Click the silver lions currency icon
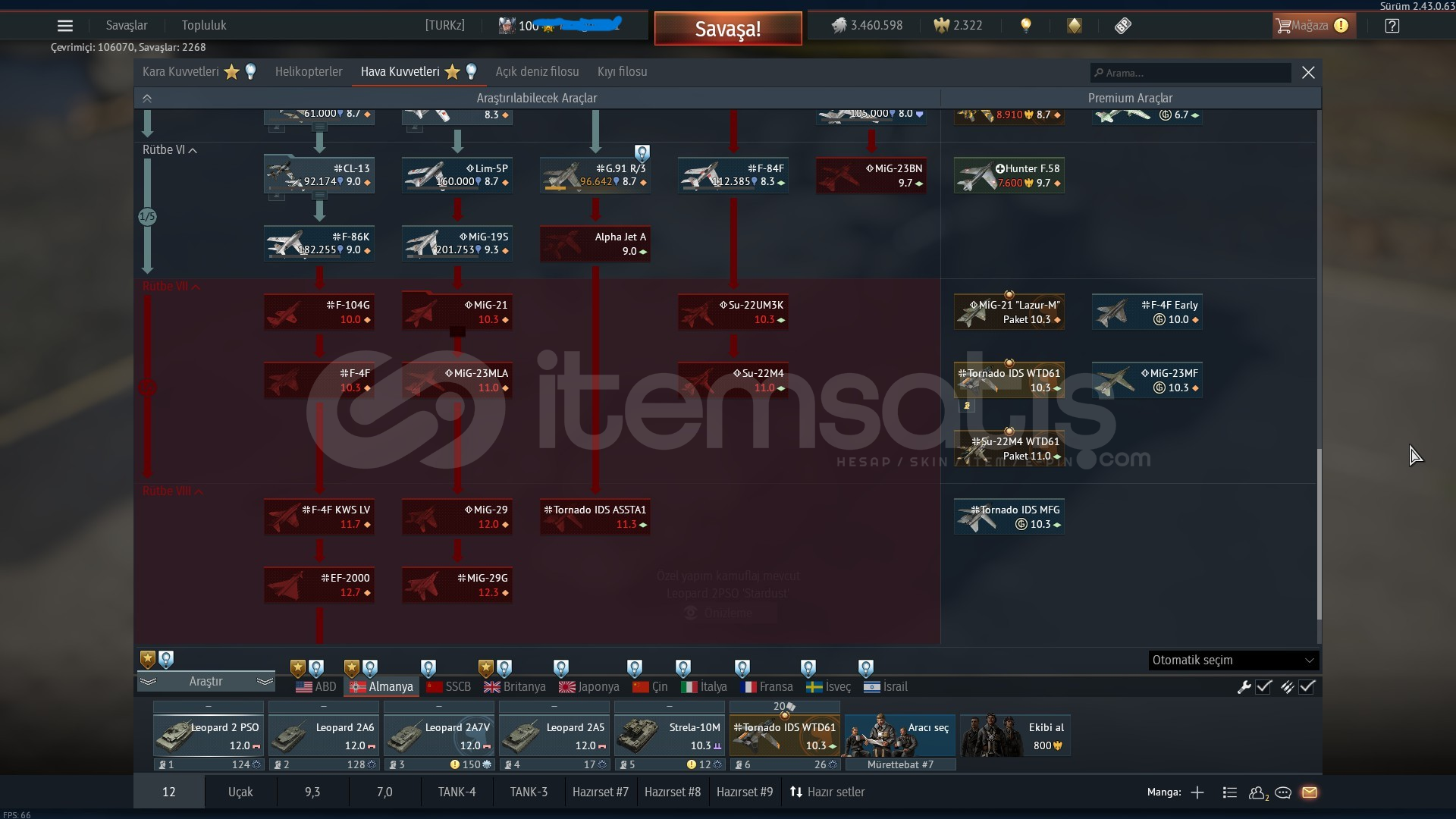This screenshot has width=1456, height=819. pos(839,26)
